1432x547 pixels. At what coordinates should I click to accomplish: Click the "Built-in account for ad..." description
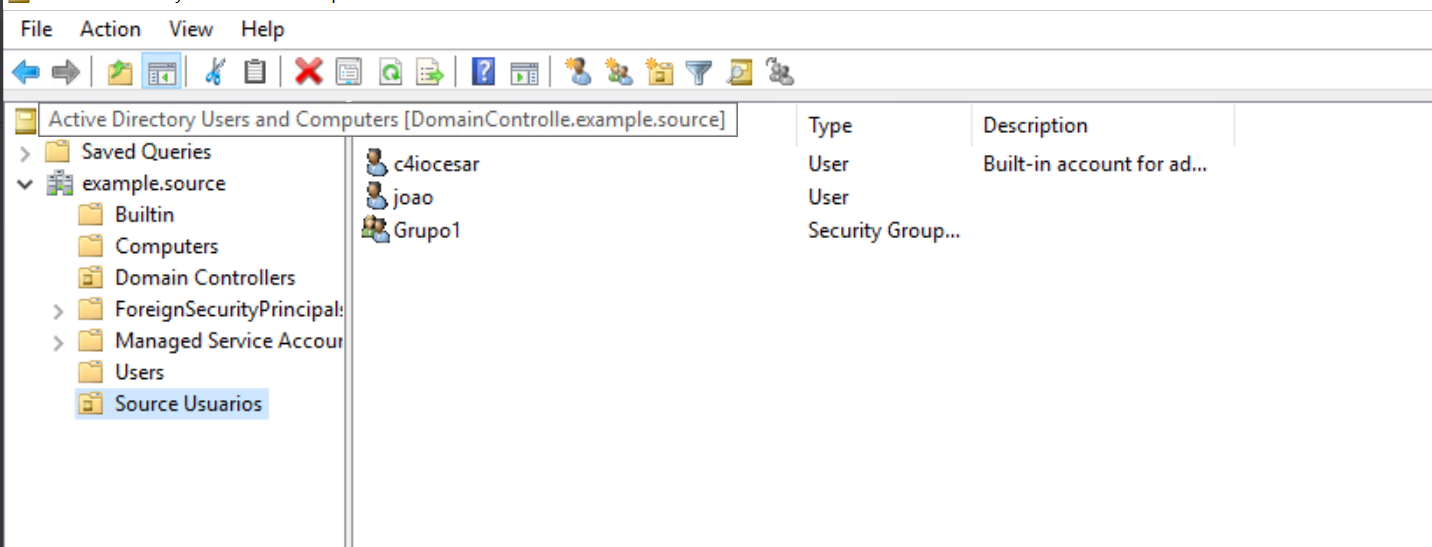[1095, 164]
